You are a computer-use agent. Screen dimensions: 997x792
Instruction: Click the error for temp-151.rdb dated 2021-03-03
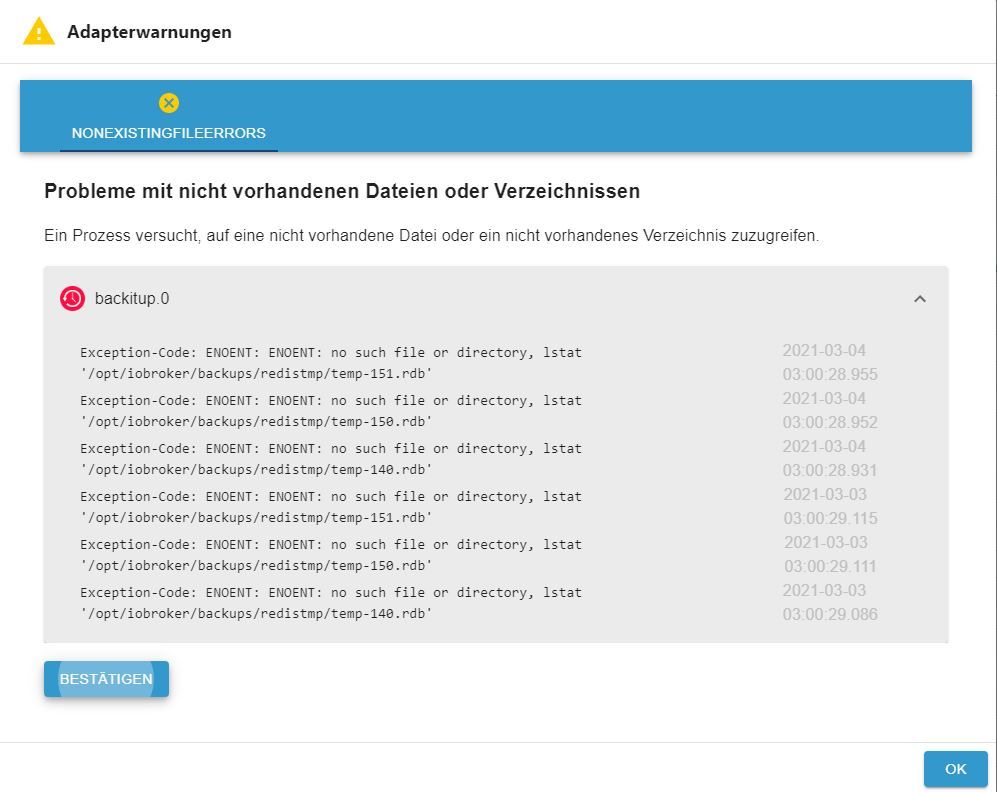(331, 507)
